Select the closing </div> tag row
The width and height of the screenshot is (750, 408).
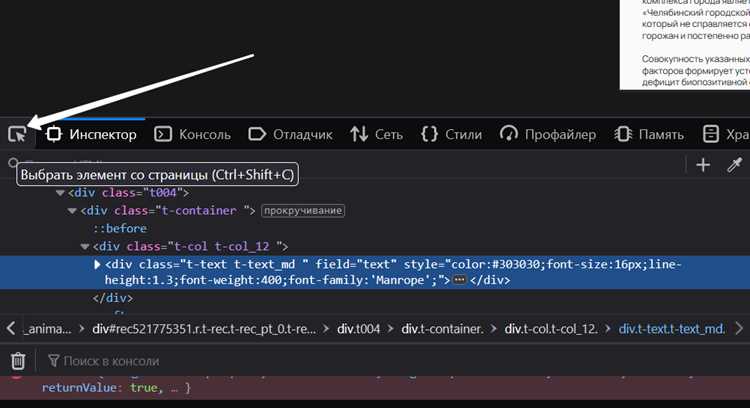(x=113, y=298)
